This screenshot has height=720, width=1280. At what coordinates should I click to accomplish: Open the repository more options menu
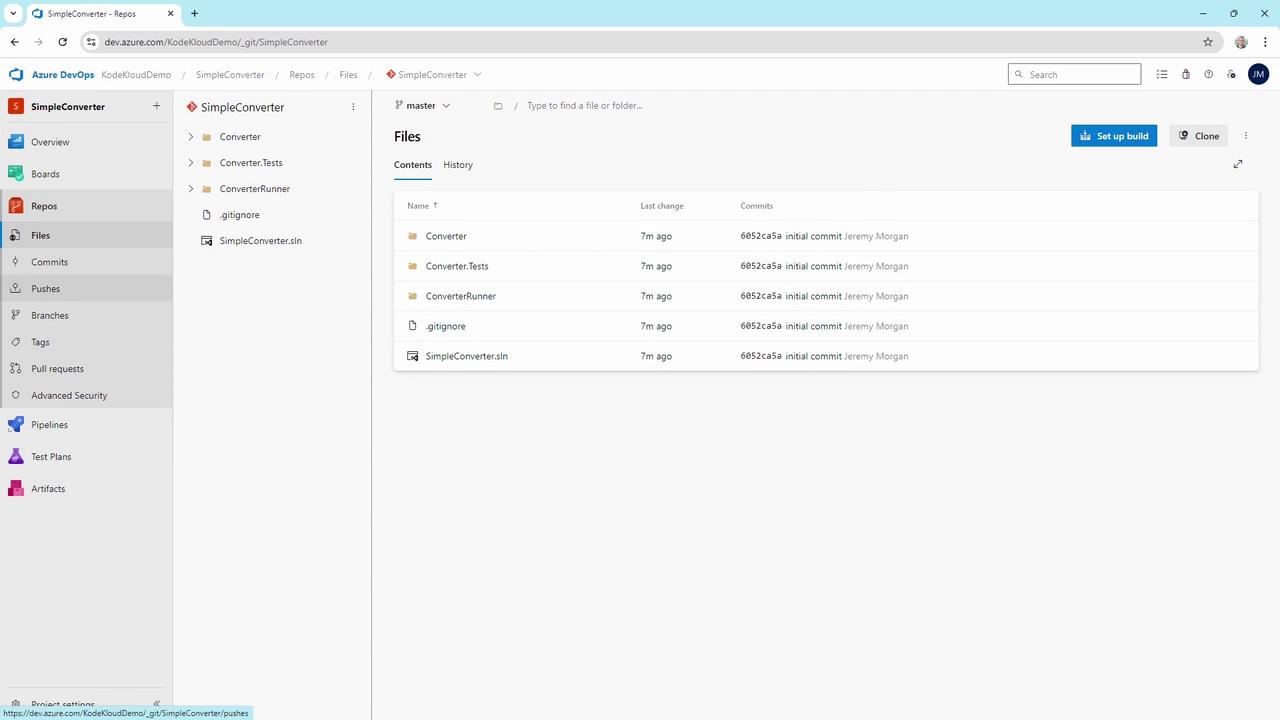(353, 107)
